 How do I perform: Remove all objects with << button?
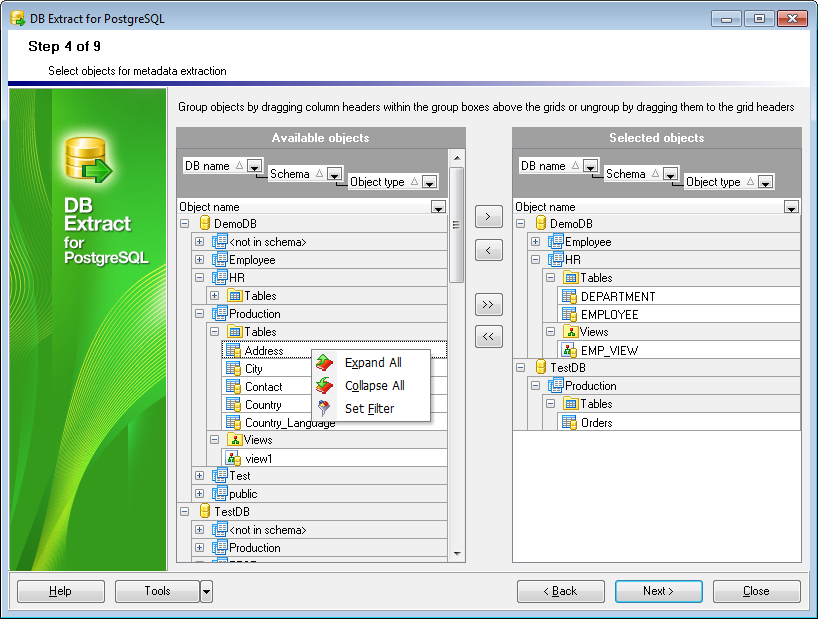tap(488, 336)
